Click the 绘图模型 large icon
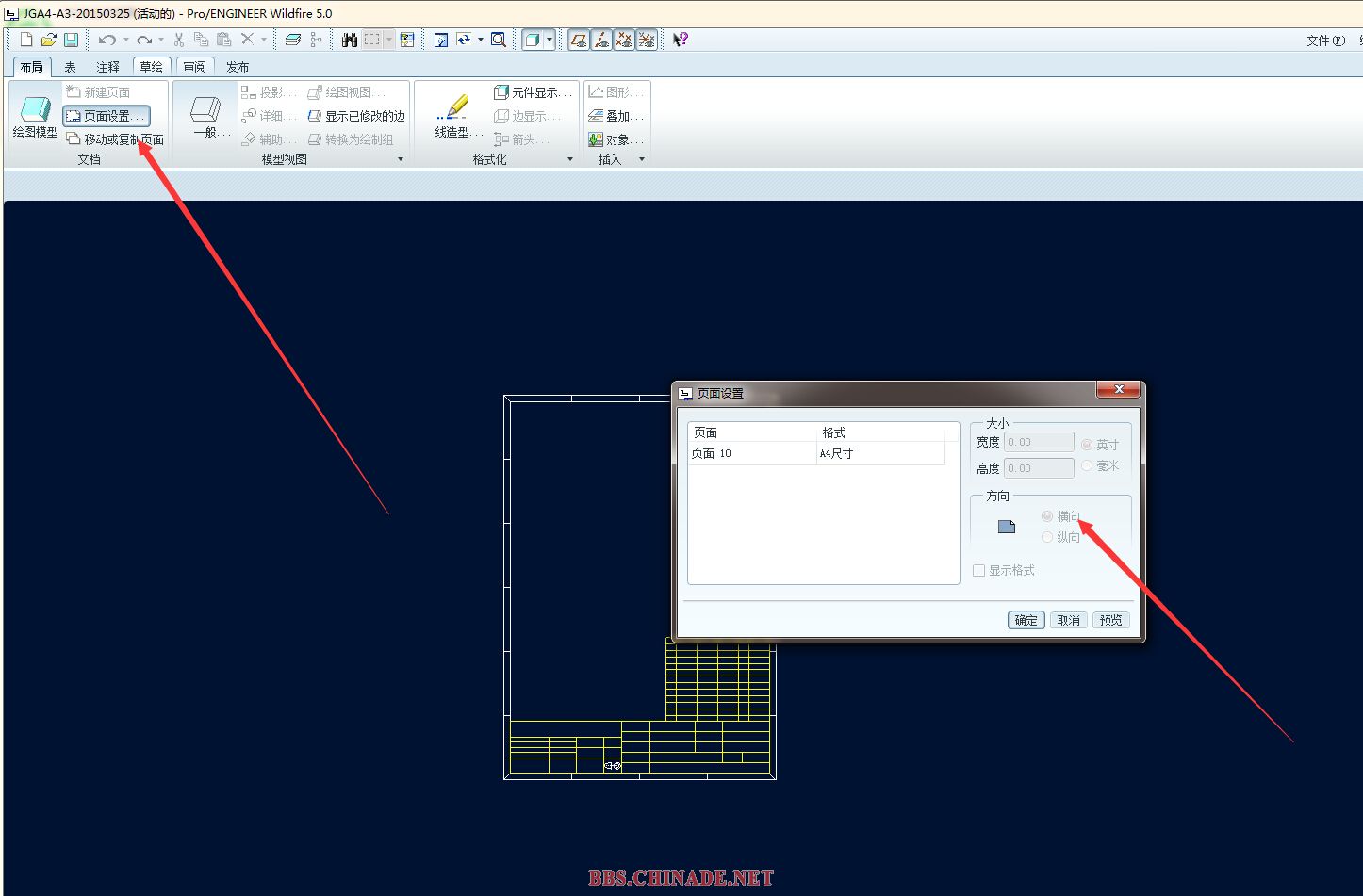Image resolution: width=1363 pixels, height=896 pixels. 35,117
